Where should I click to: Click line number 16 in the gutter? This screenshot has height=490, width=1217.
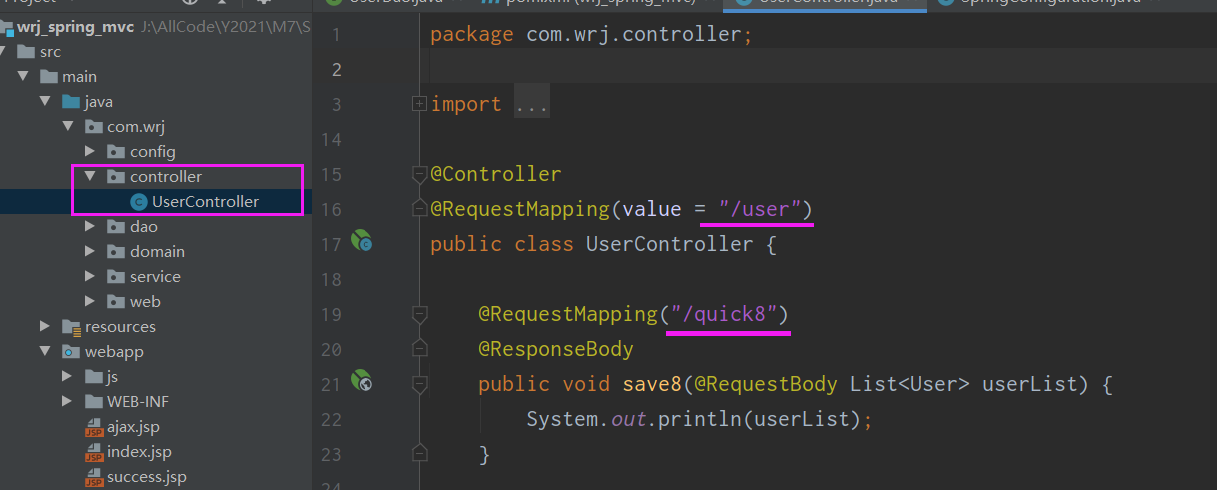click(x=331, y=209)
